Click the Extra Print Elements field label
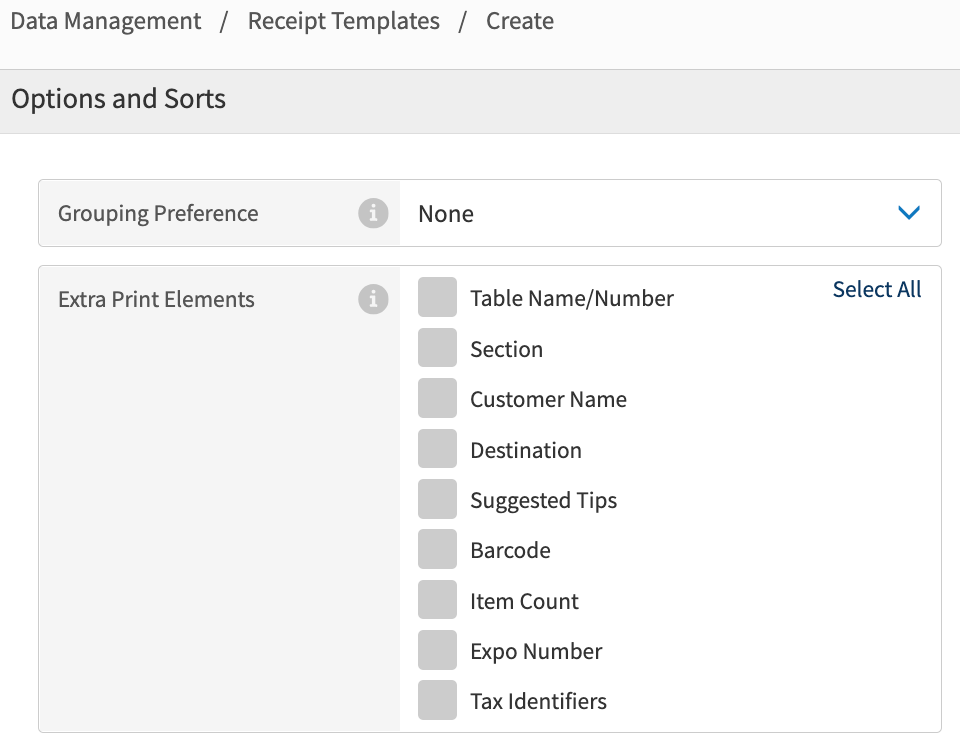The image size is (960, 742). [x=156, y=299]
